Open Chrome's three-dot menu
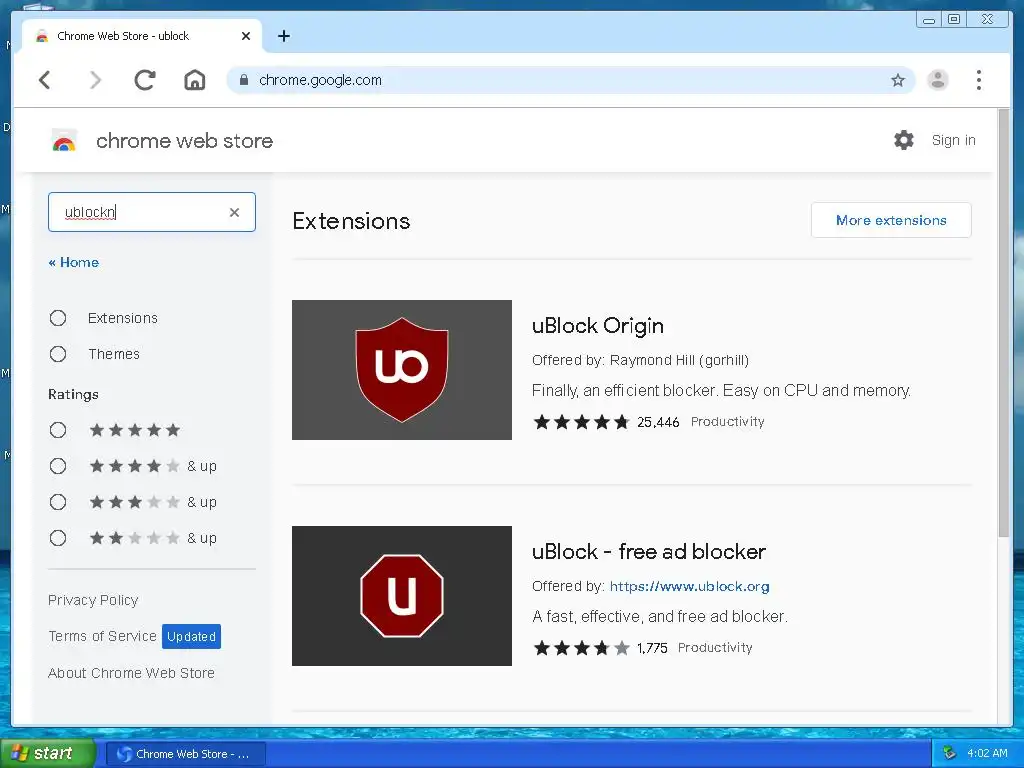Image resolution: width=1024 pixels, height=768 pixels. (978, 80)
